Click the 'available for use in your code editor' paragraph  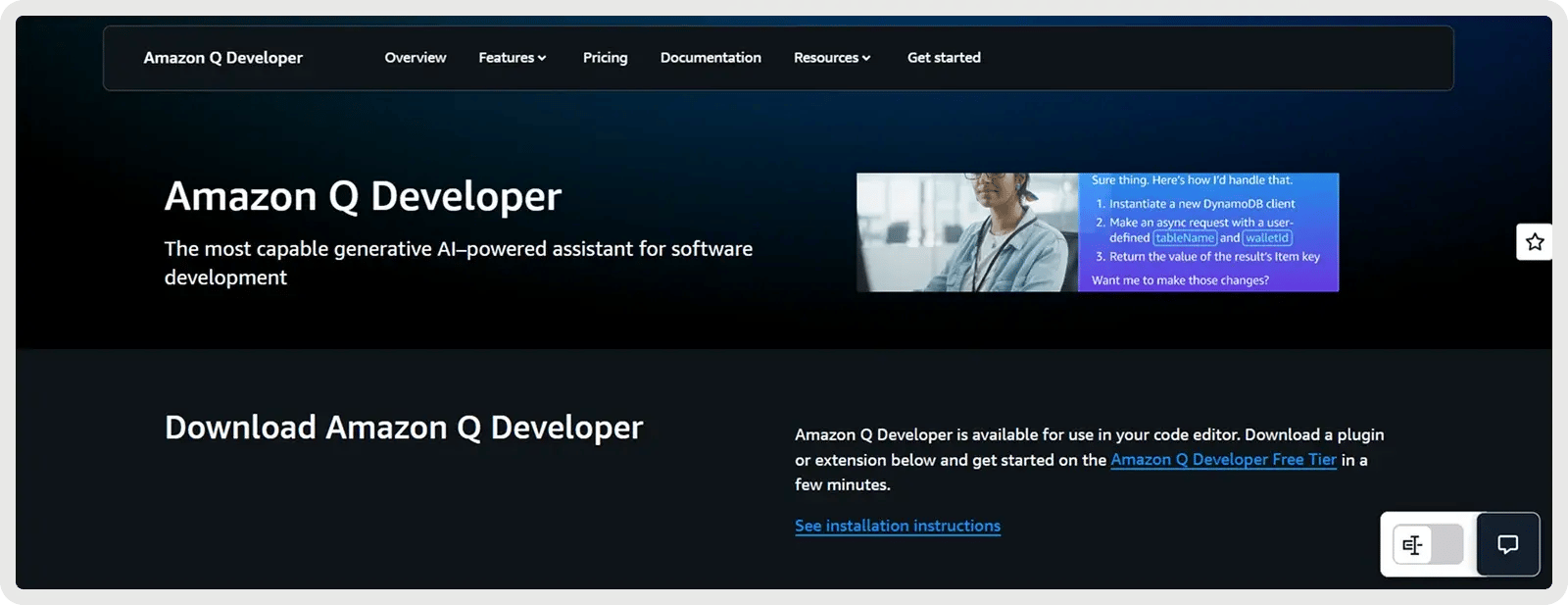click(x=1088, y=435)
